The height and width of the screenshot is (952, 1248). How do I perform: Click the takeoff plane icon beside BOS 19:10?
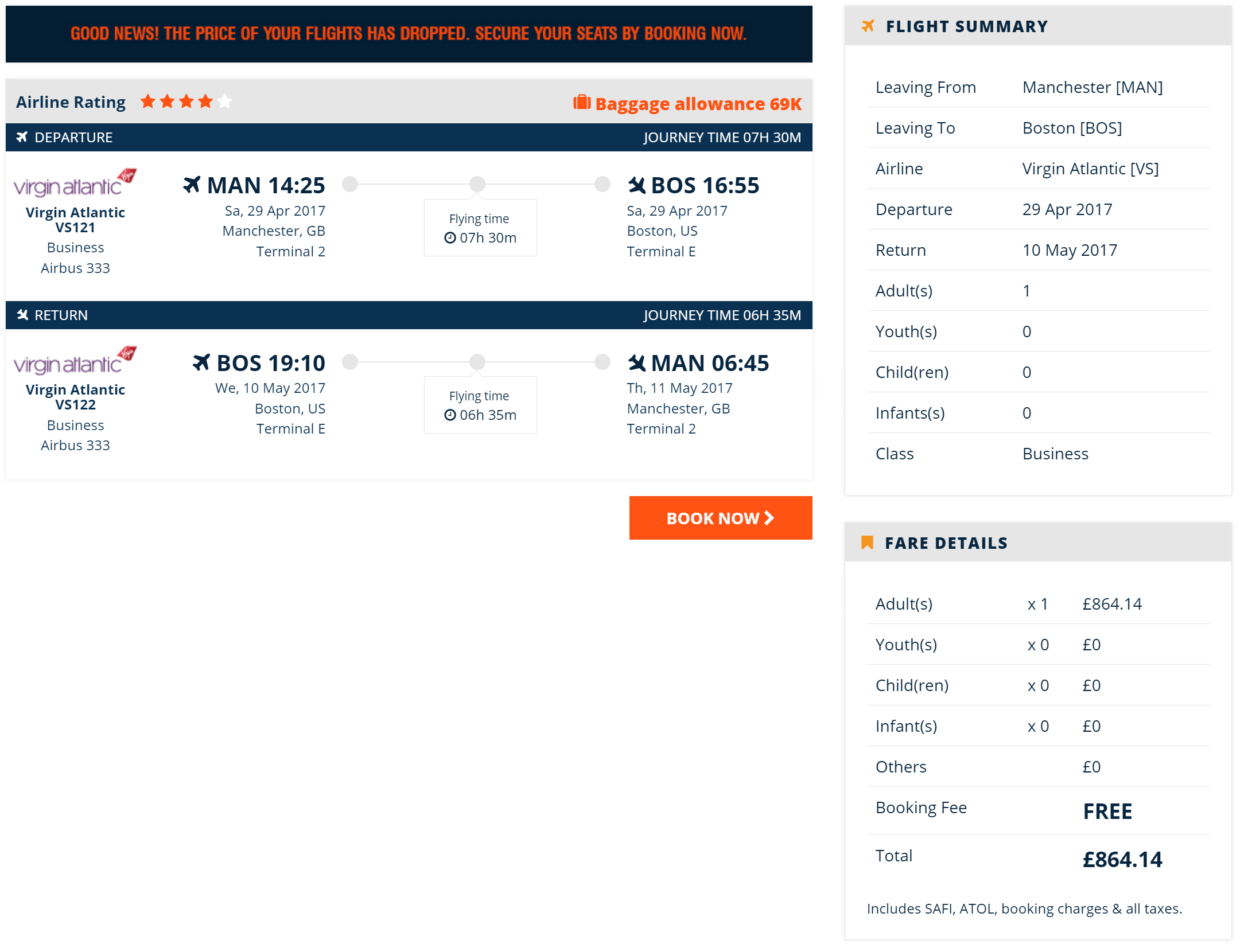click(x=201, y=362)
